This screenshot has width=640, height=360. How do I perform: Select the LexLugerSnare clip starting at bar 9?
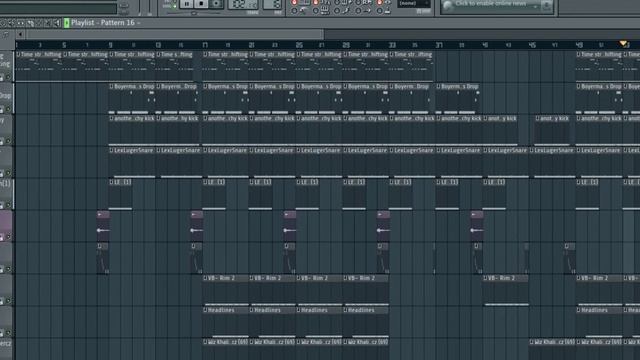click(132, 162)
